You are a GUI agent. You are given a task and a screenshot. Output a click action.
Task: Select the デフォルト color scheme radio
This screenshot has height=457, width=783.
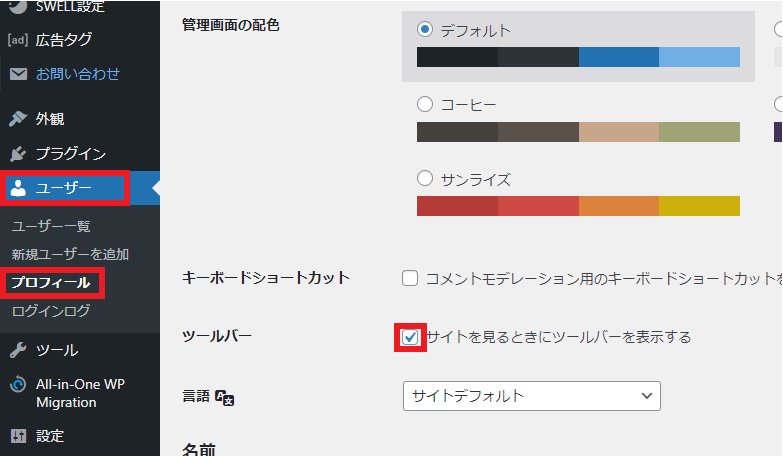pyautogui.click(x=425, y=29)
